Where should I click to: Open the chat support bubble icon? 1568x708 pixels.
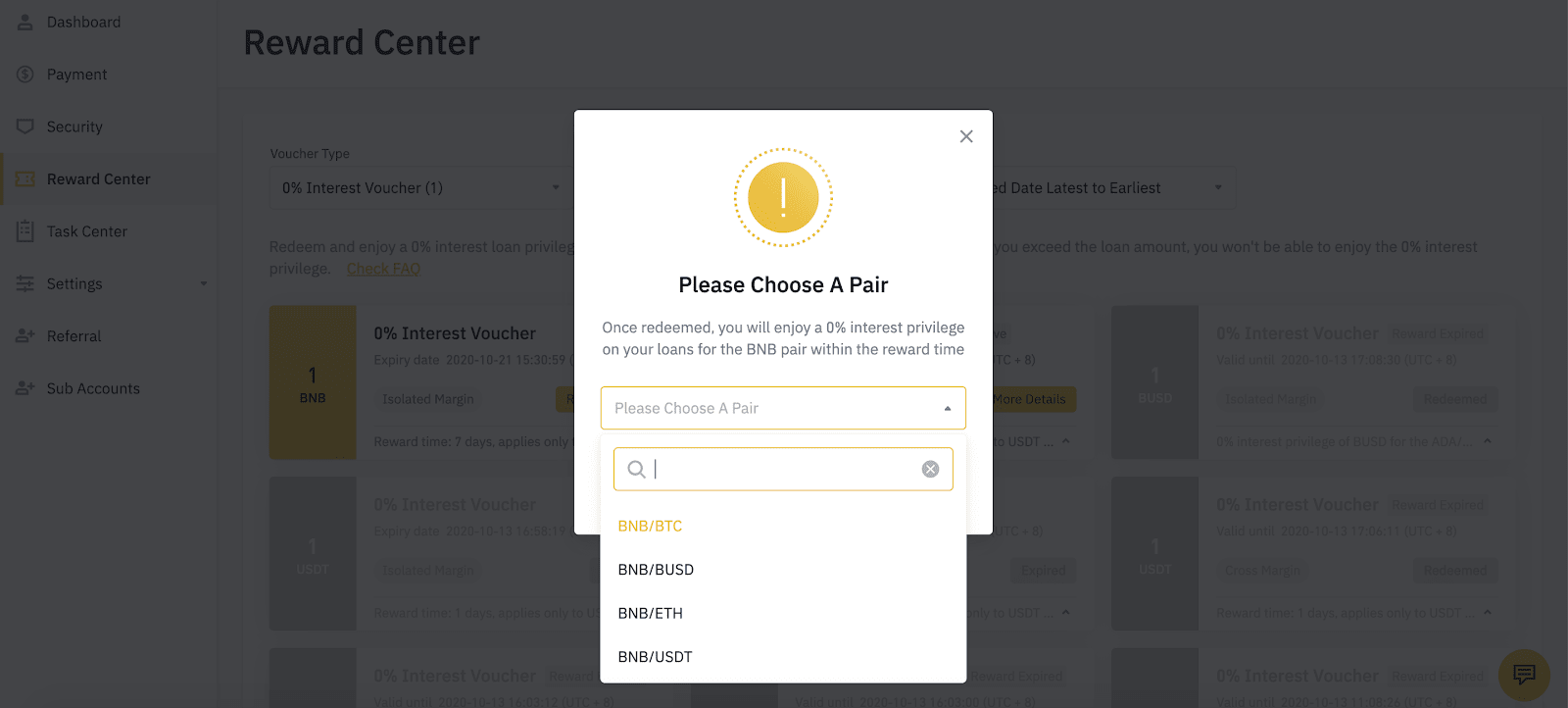1524,674
